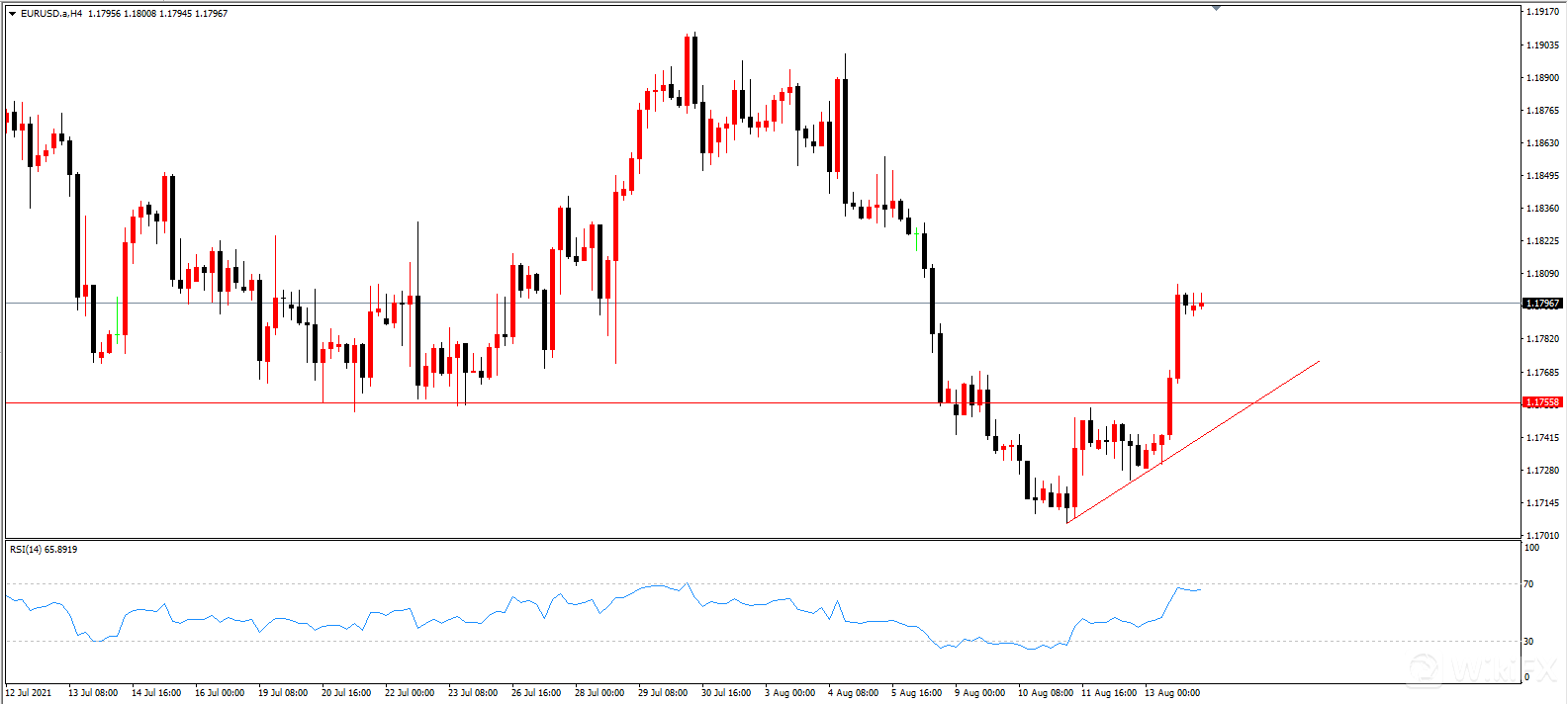Select the red horizontal line at 1.17558

[x=692, y=402]
